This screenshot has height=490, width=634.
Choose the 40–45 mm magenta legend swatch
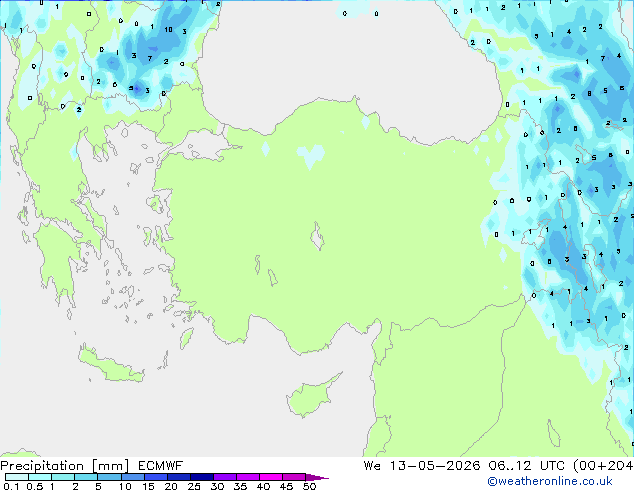coord(271,477)
